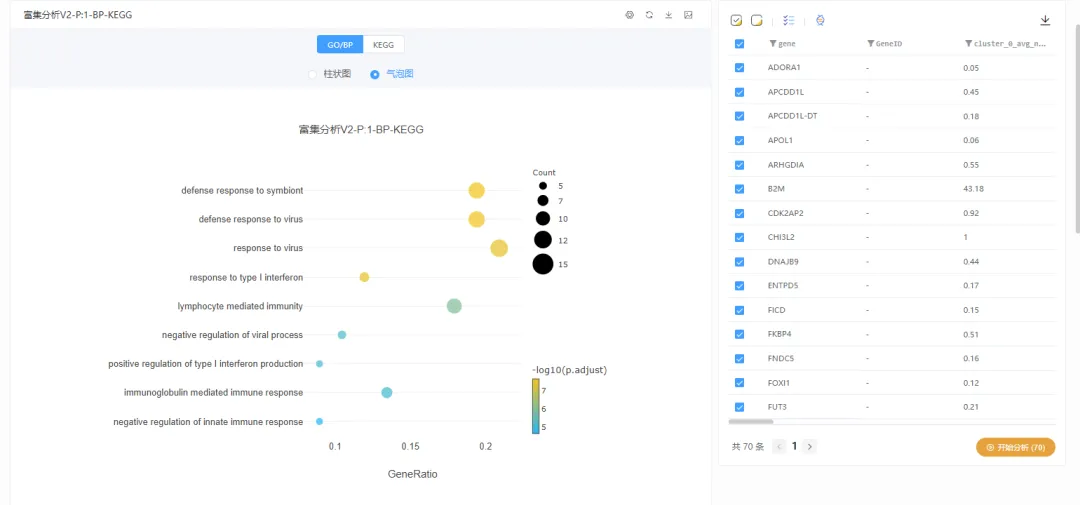1080x505 pixels.
Task: Click the table horizontal scrollbar
Action: [751, 421]
